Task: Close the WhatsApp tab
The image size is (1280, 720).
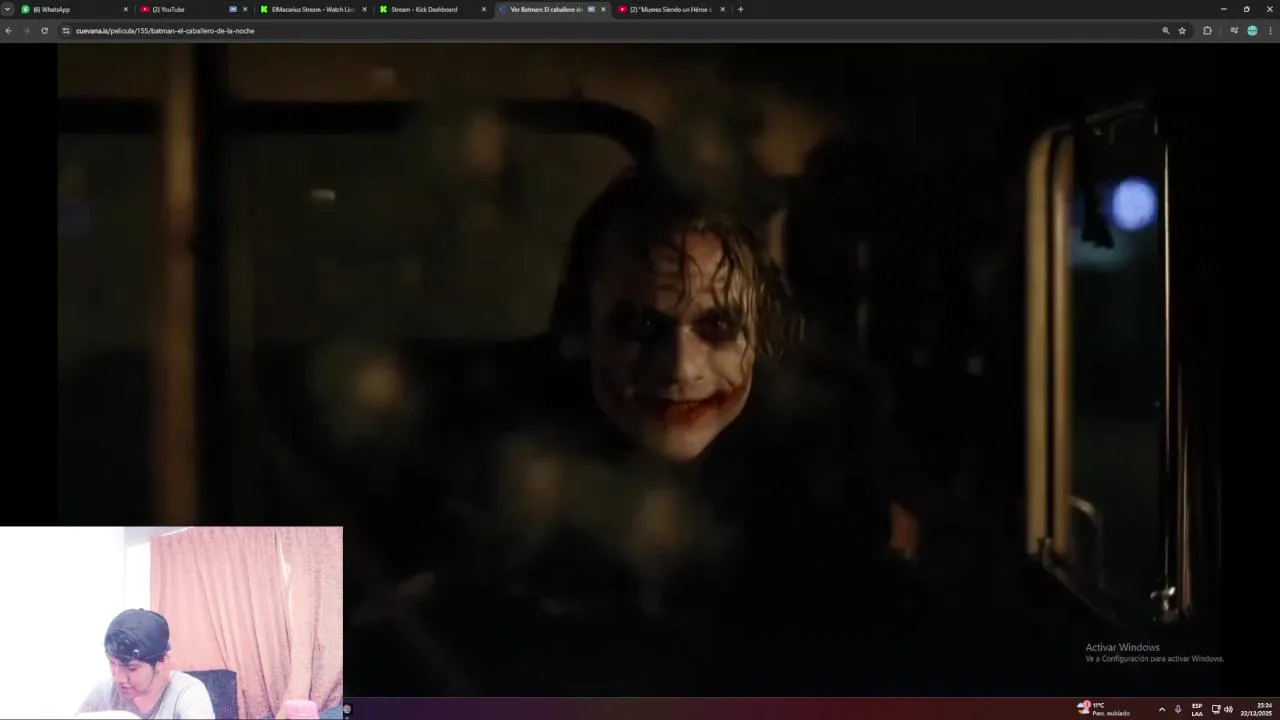Action: pyautogui.click(x=126, y=9)
